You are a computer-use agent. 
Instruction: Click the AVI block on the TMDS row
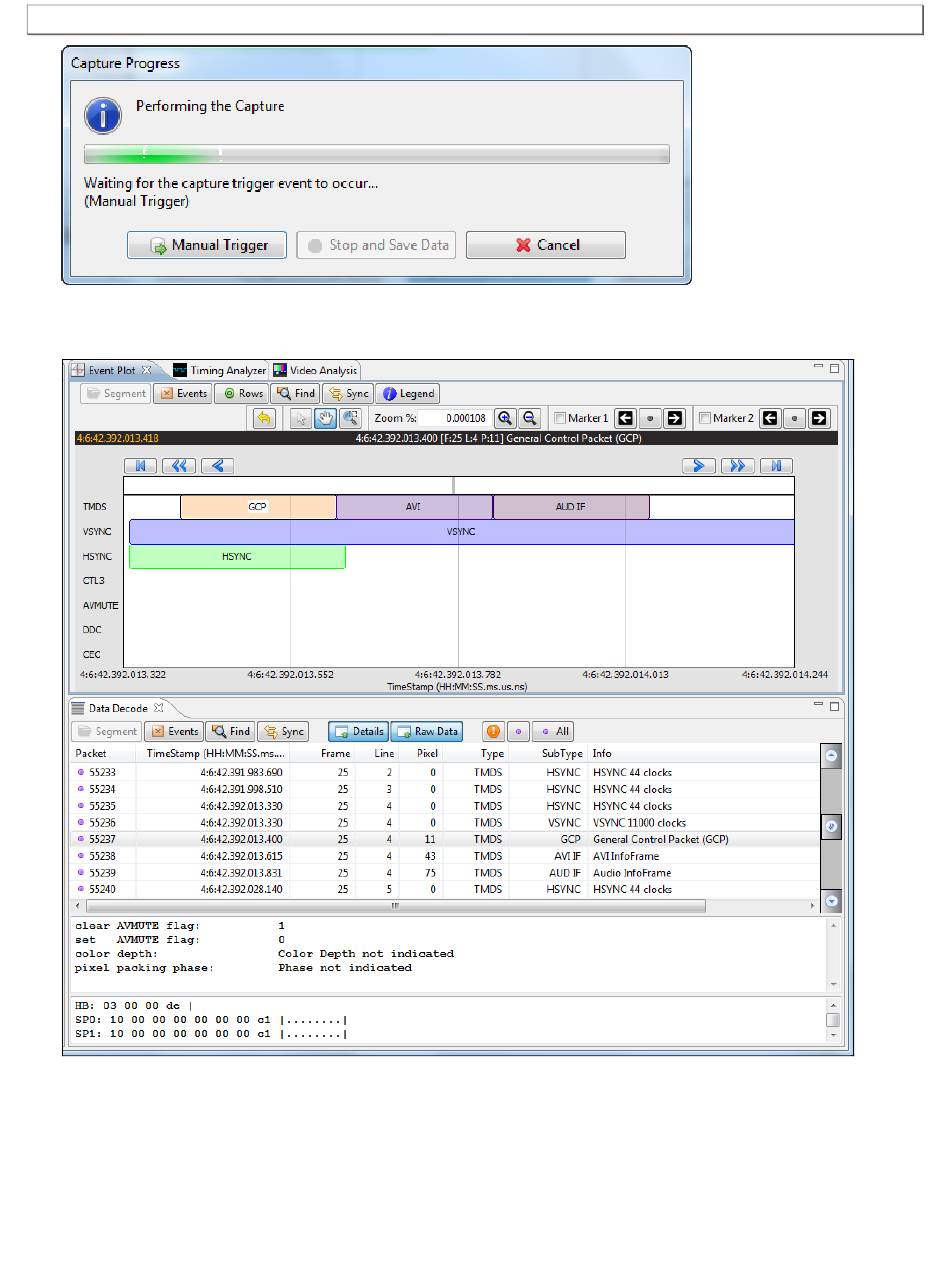coord(414,507)
